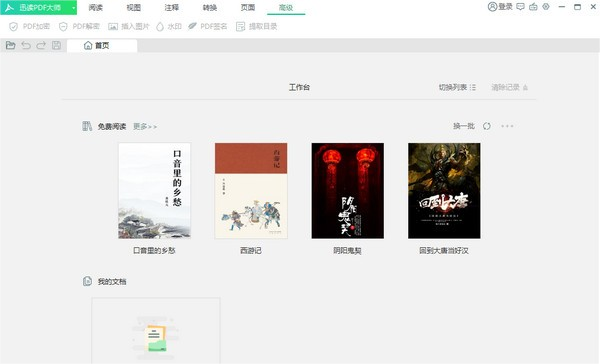Open the 更多>> link beside 免费阅读
The width and height of the screenshot is (600, 364).
145,126
